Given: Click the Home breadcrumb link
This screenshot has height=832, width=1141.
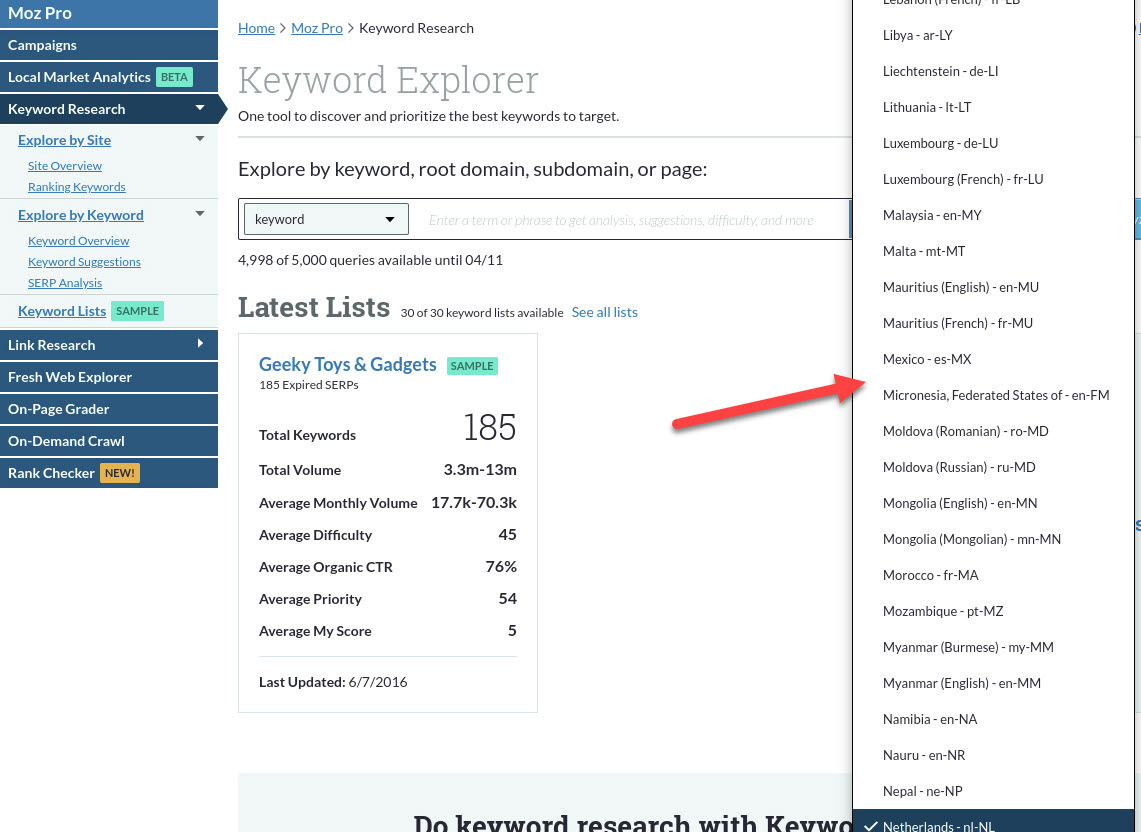Looking at the screenshot, I should (x=256, y=28).
